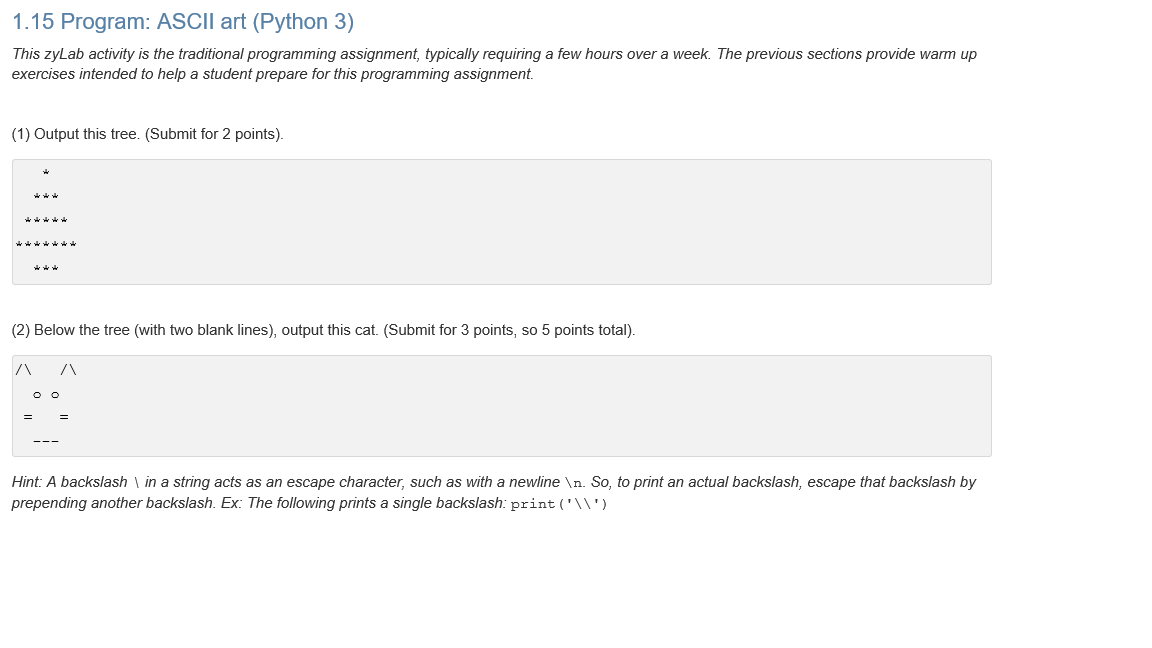Click the cat's left equals-sign whisker

28,417
